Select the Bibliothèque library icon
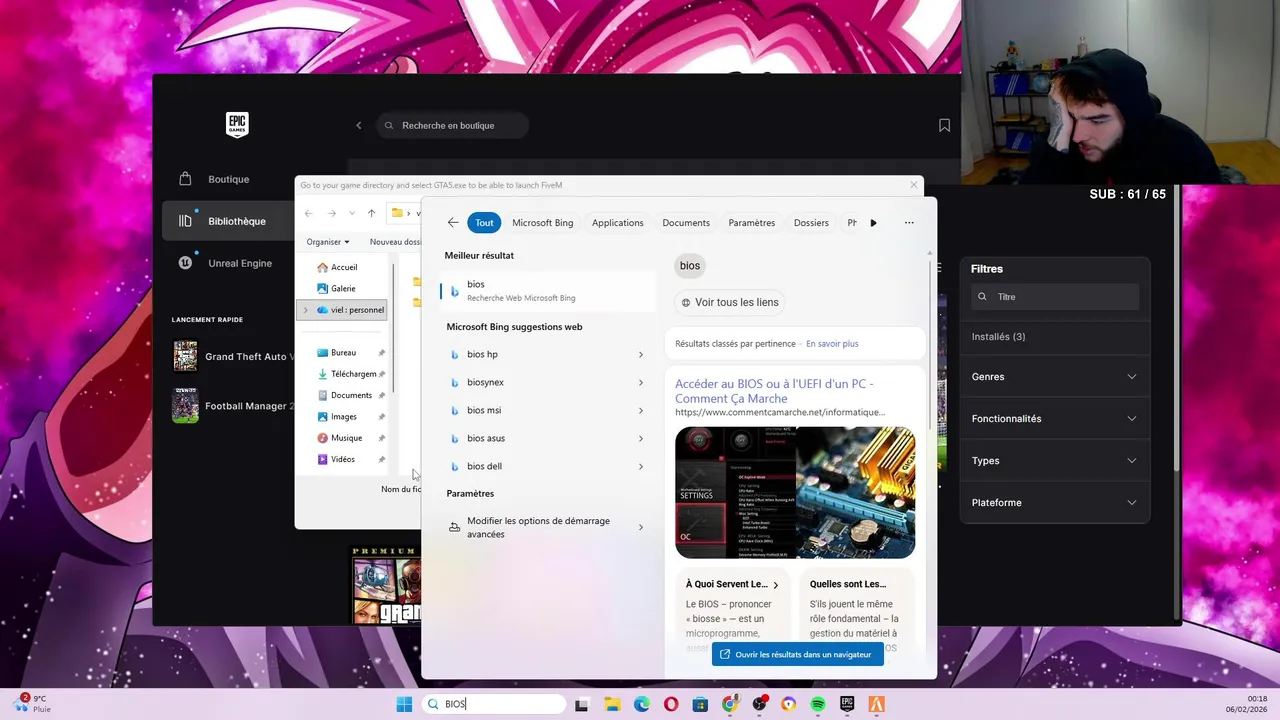Screen dimensions: 1280x720 (x=185, y=221)
